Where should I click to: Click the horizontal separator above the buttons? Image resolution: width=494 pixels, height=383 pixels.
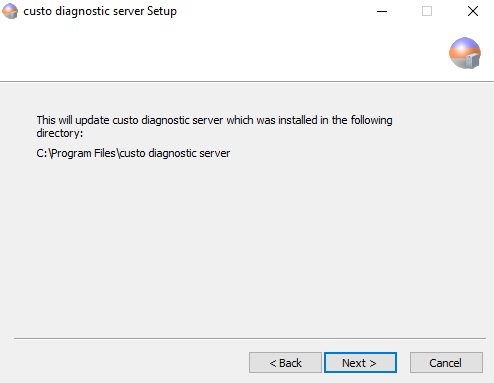pos(250,338)
